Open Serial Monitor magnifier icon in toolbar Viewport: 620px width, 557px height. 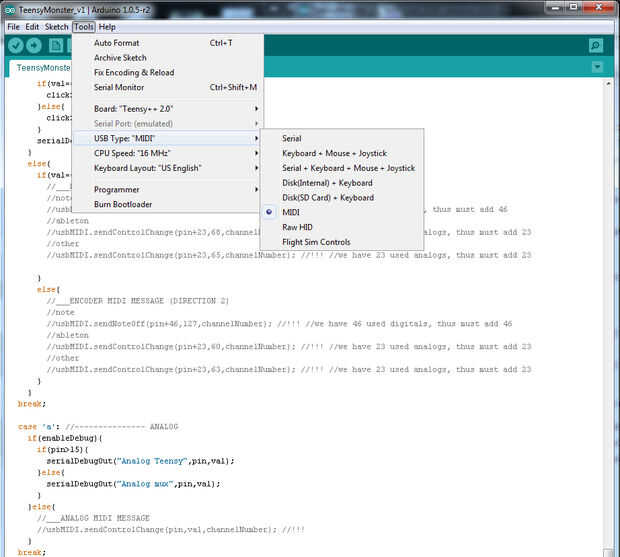596,45
